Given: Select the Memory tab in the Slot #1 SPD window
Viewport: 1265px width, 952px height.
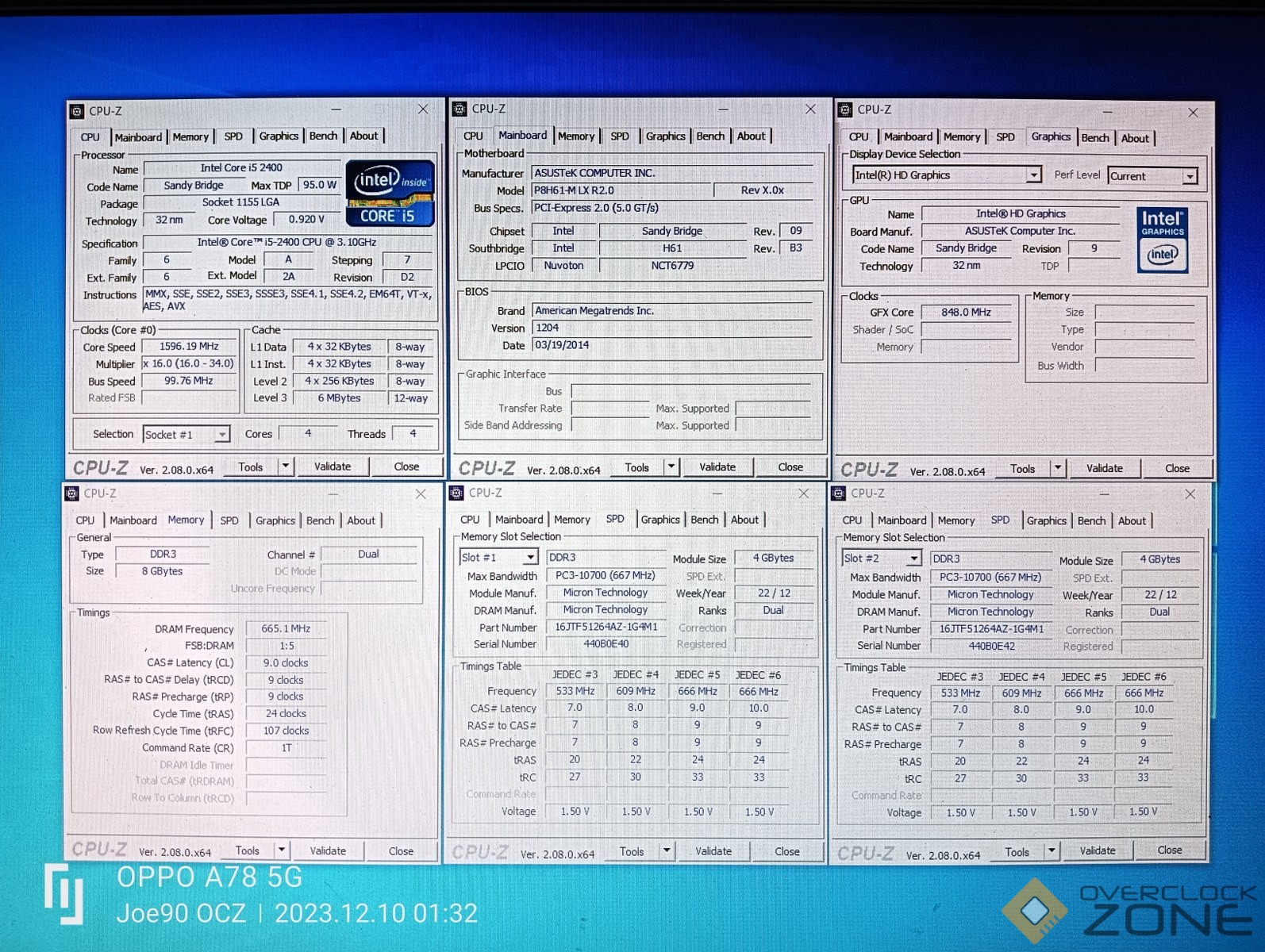Looking at the screenshot, I should point(572,520).
